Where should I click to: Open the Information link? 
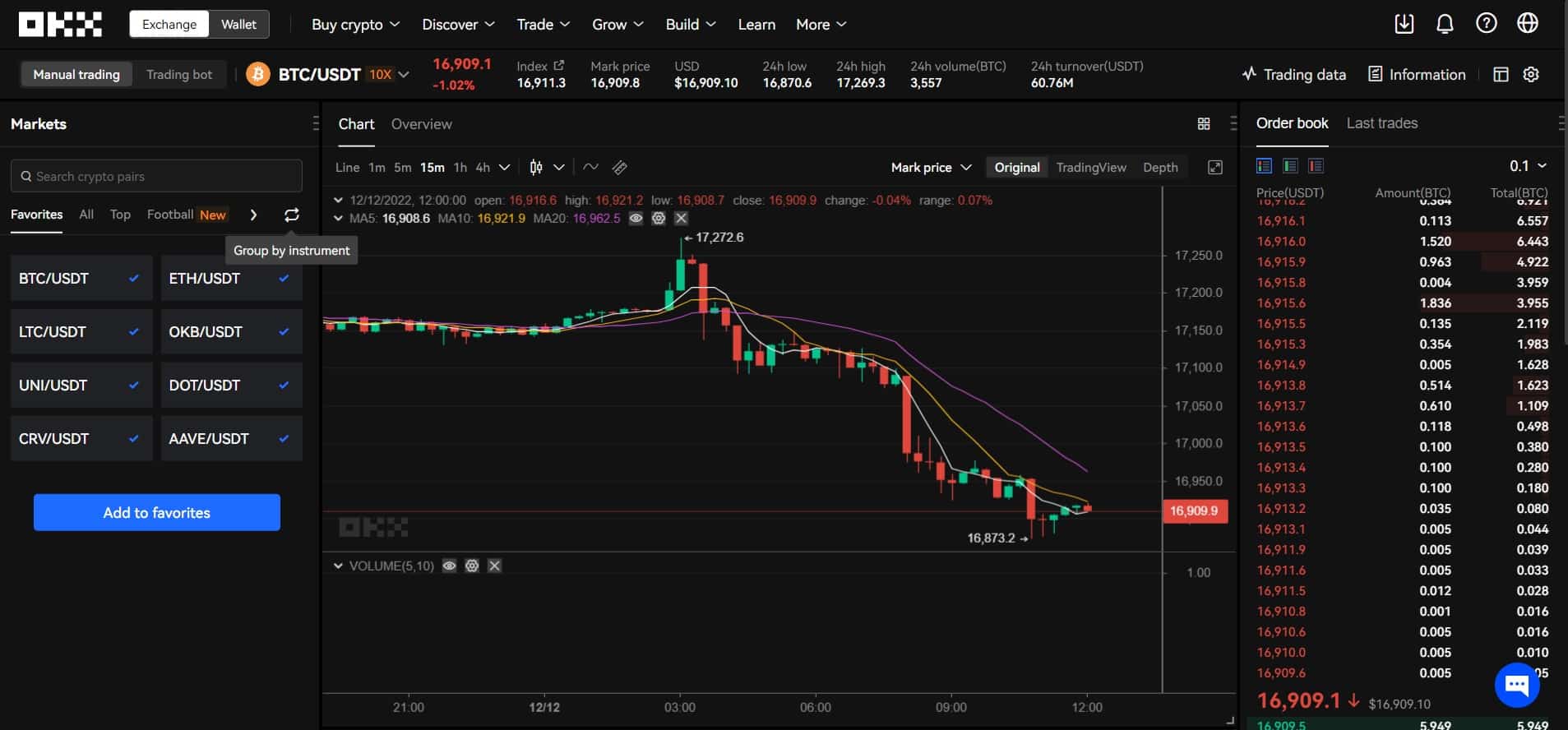coord(1417,75)
